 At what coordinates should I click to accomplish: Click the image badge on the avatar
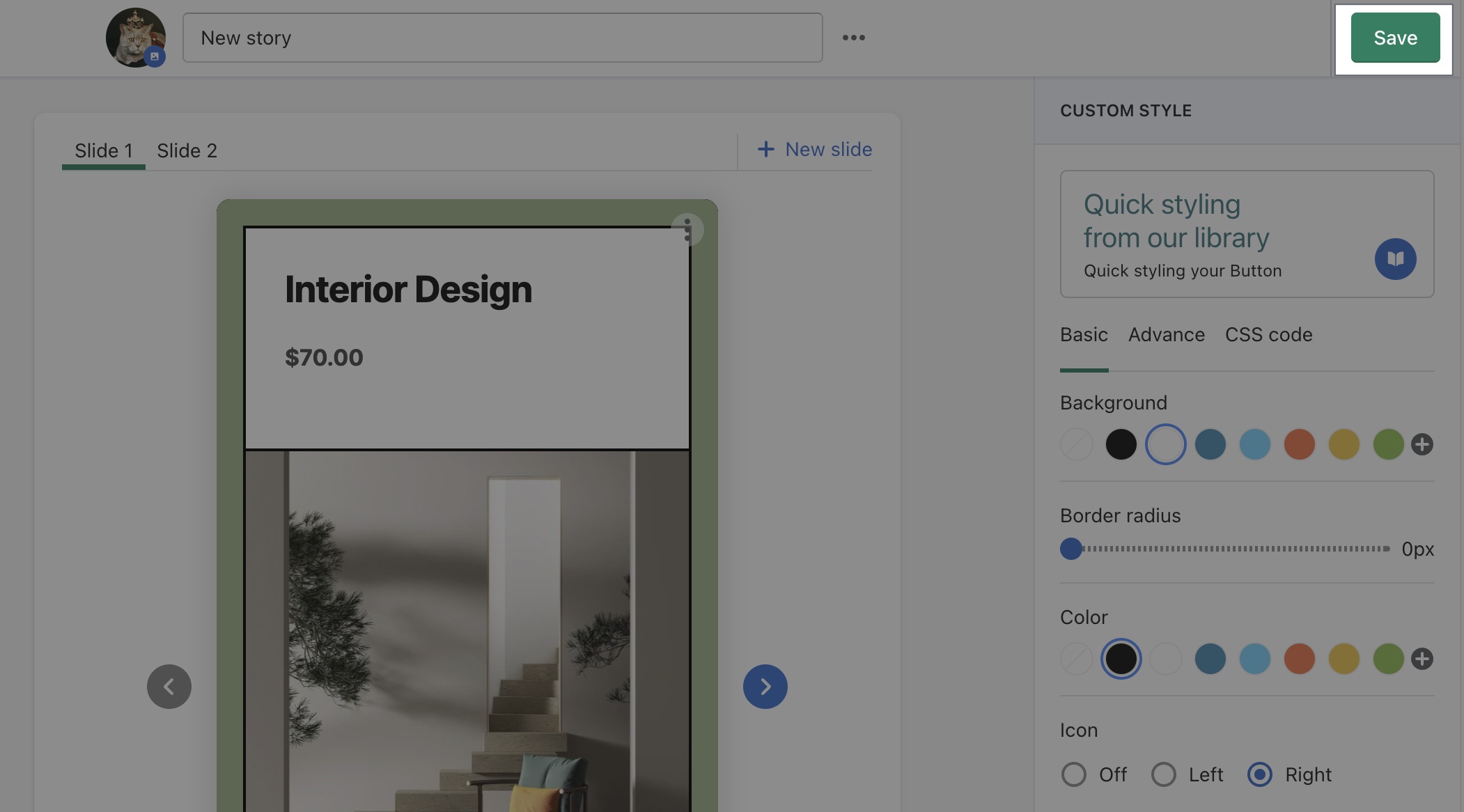(x=155, y=56)
